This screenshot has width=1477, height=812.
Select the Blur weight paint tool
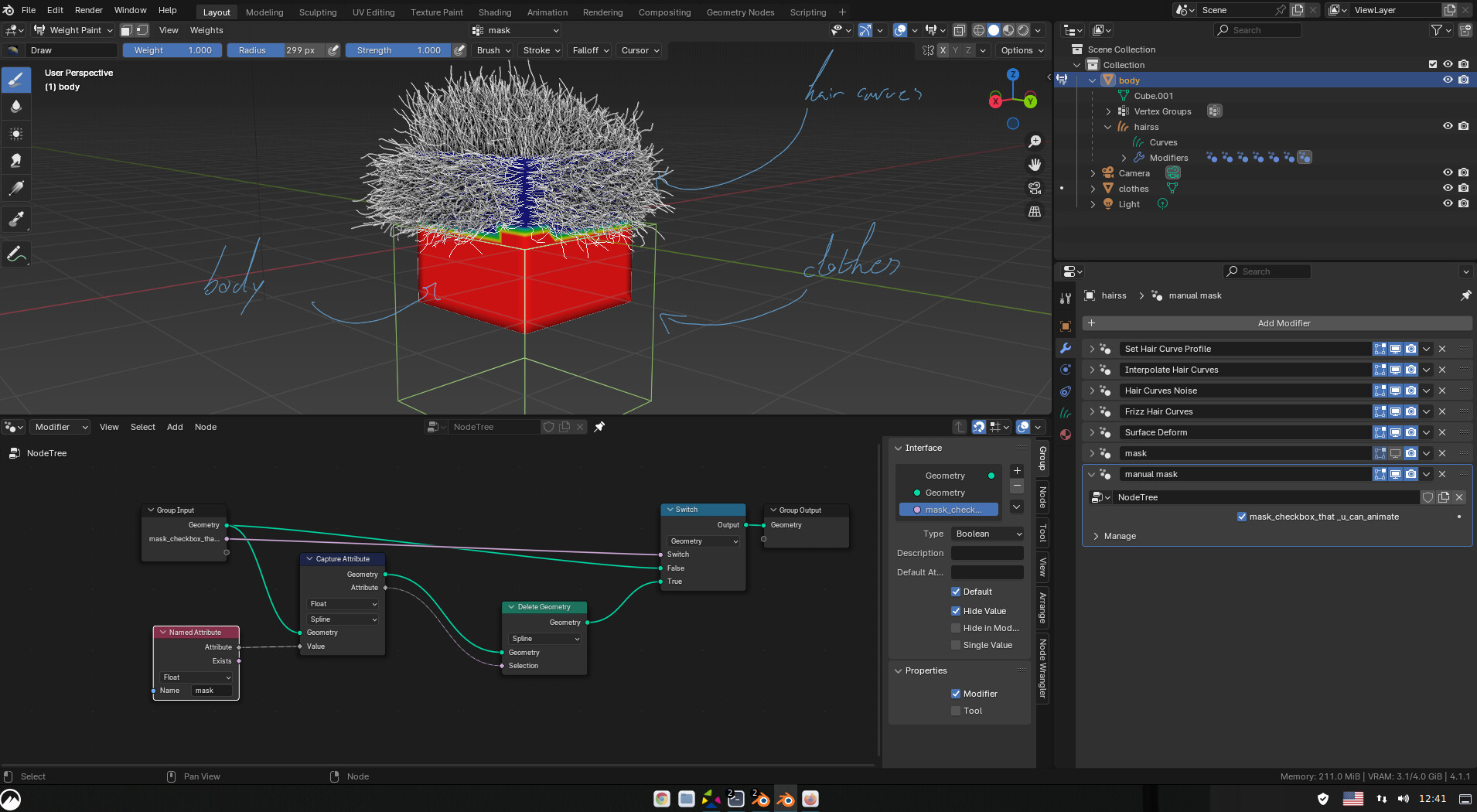(x=15, y=107)
